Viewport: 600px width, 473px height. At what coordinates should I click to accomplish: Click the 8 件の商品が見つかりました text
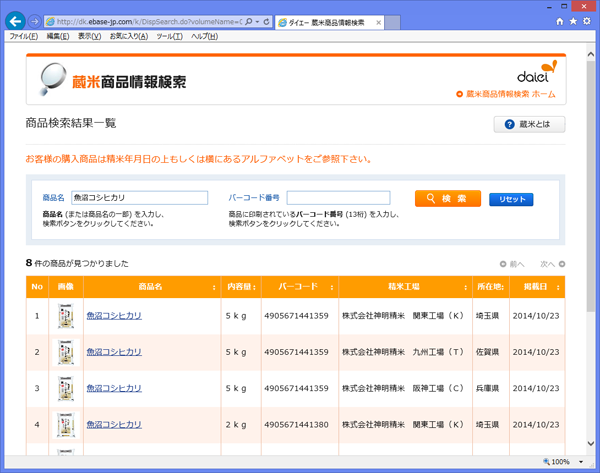[77, 263]
